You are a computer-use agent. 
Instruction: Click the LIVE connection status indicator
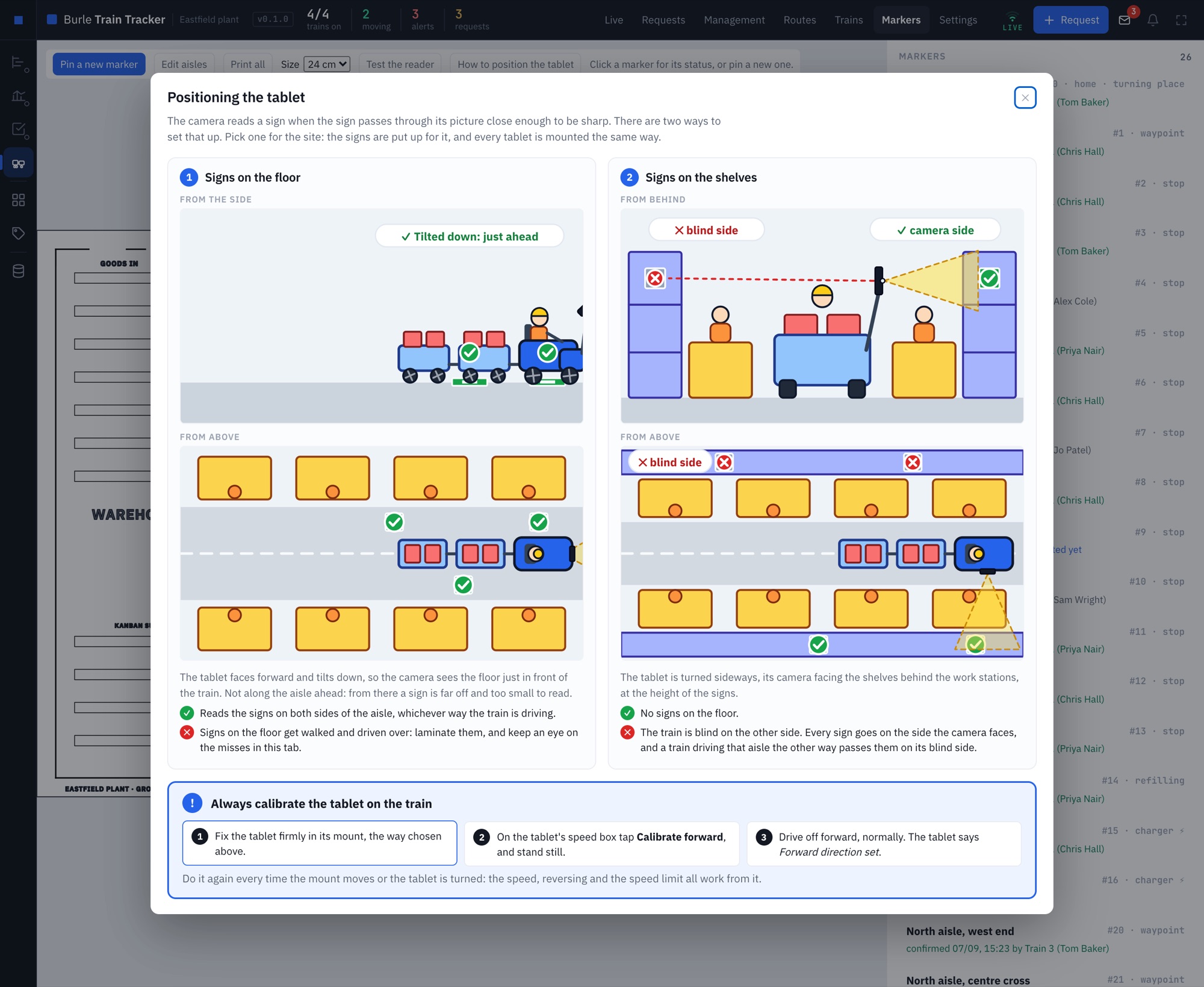coord(1012,21)
